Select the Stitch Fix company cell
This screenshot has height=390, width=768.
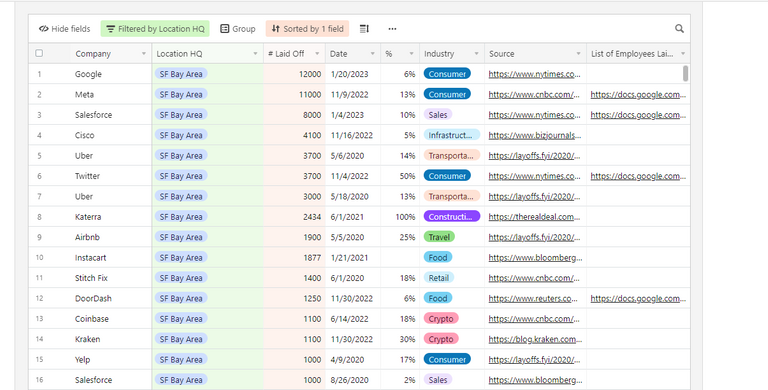tap(111, 278)
